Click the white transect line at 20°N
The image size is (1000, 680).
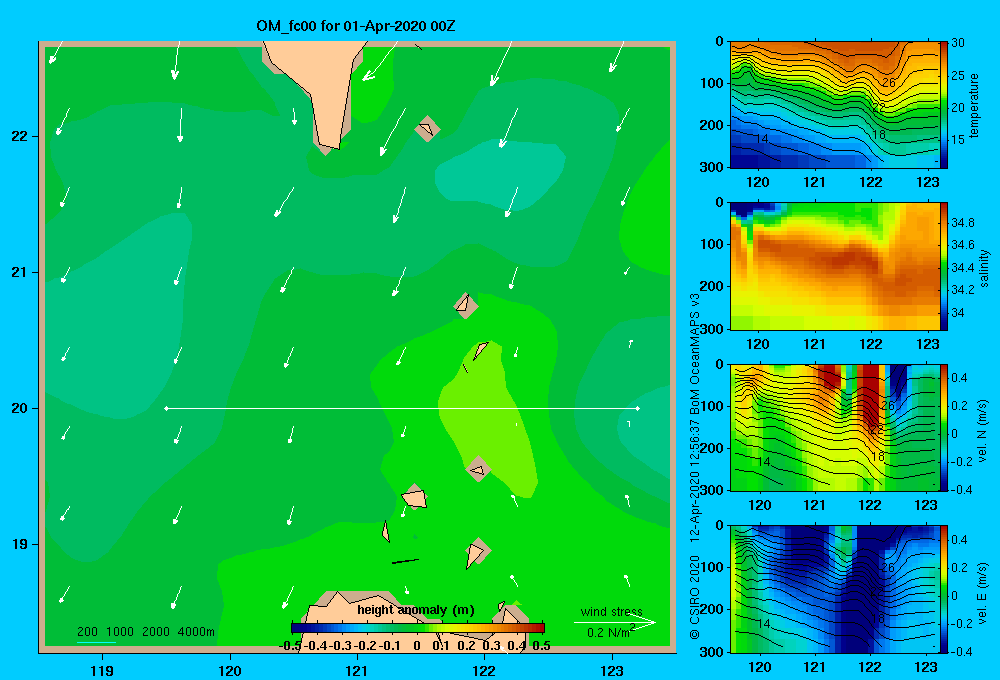pos(402,408)
